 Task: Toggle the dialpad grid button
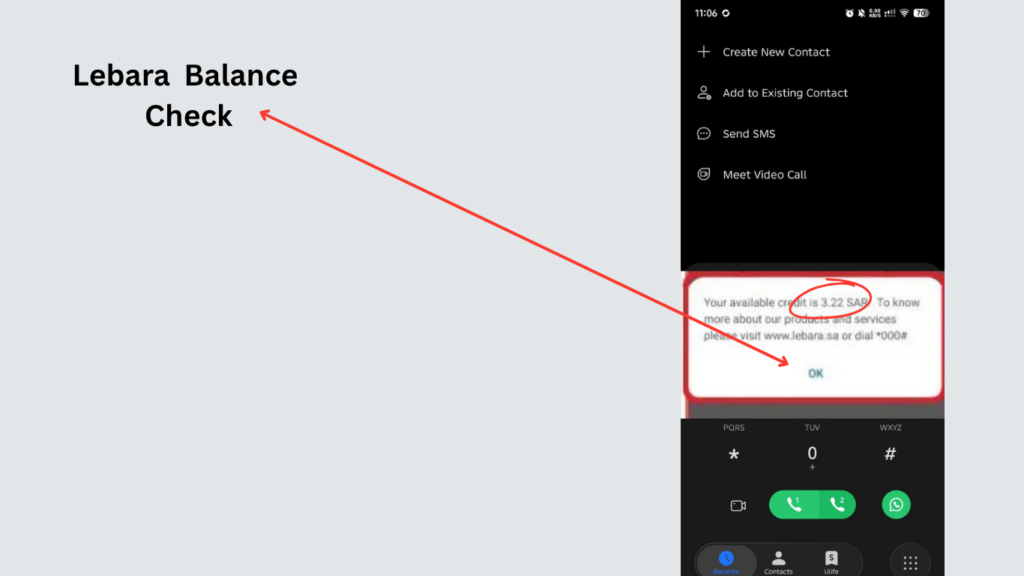pyautogui.click(x=910, y=562)
